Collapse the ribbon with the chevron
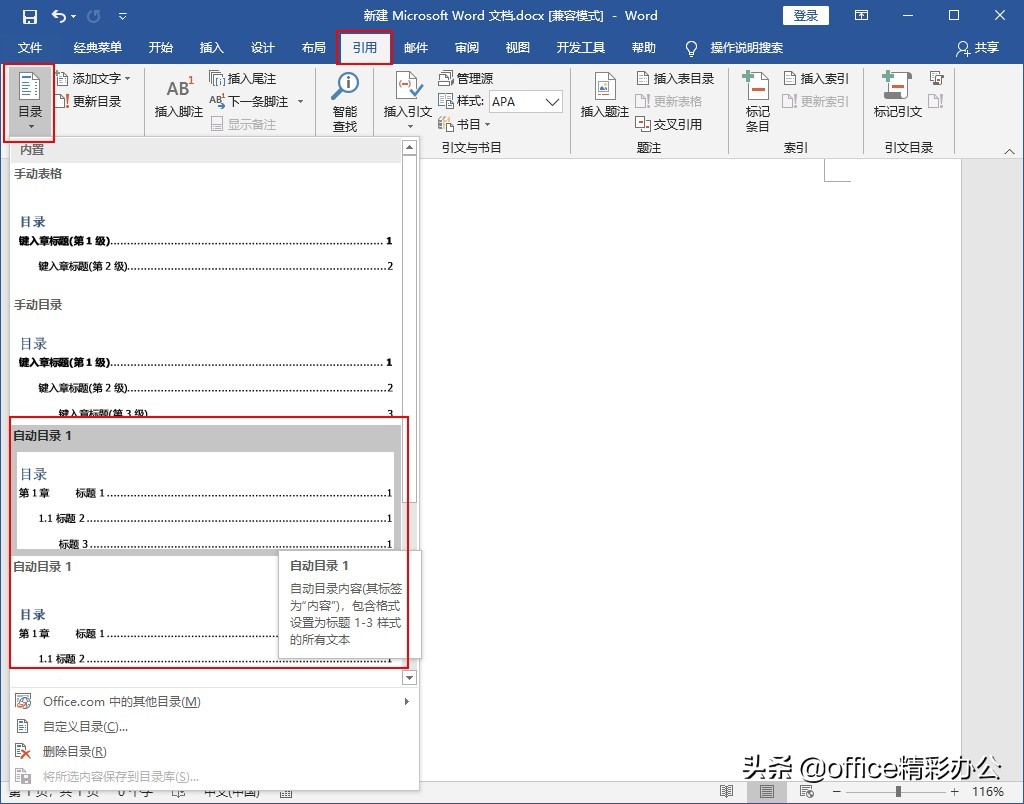The image size is (1024, 804). (1009, 151)
